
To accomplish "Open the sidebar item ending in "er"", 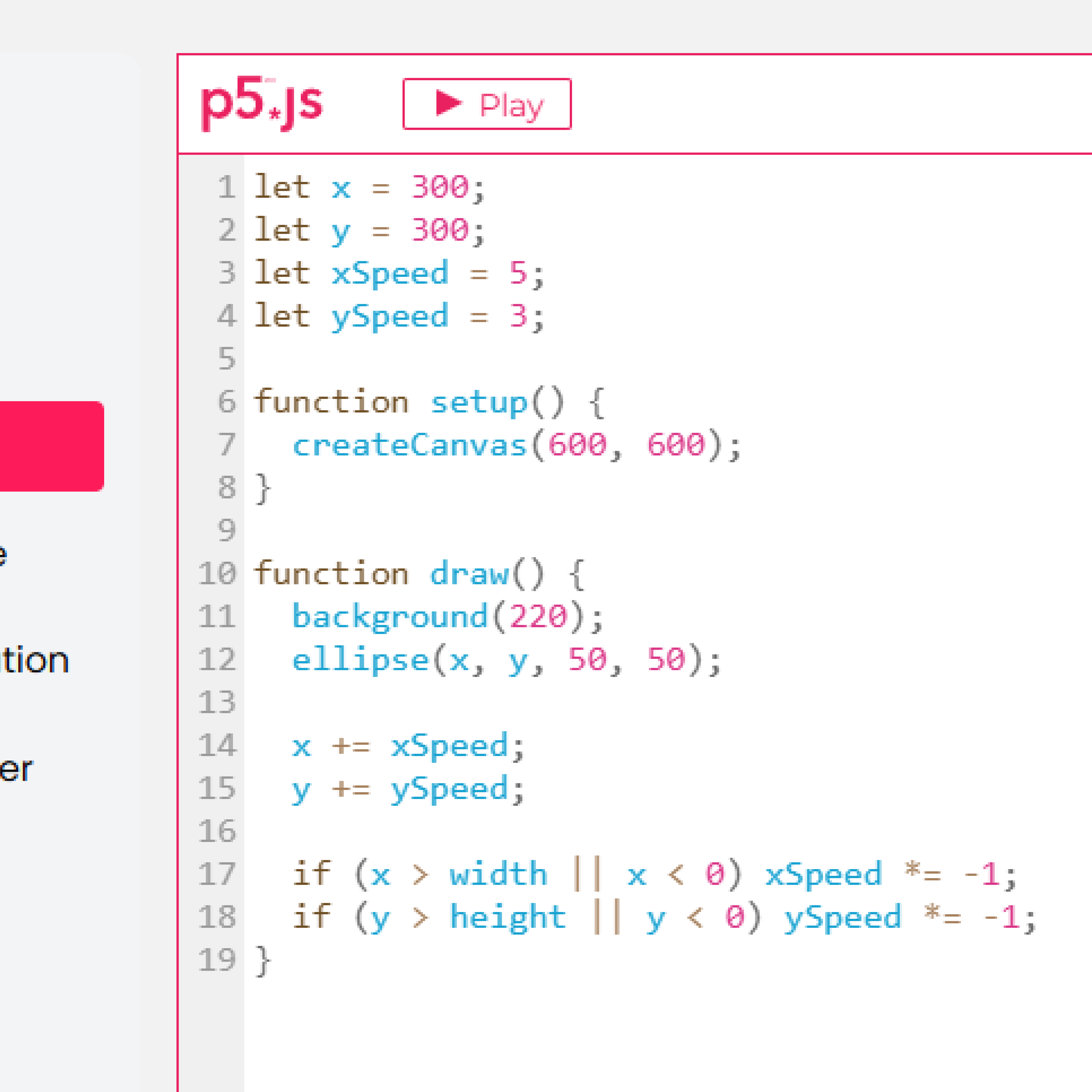I will tap(16, 769).
